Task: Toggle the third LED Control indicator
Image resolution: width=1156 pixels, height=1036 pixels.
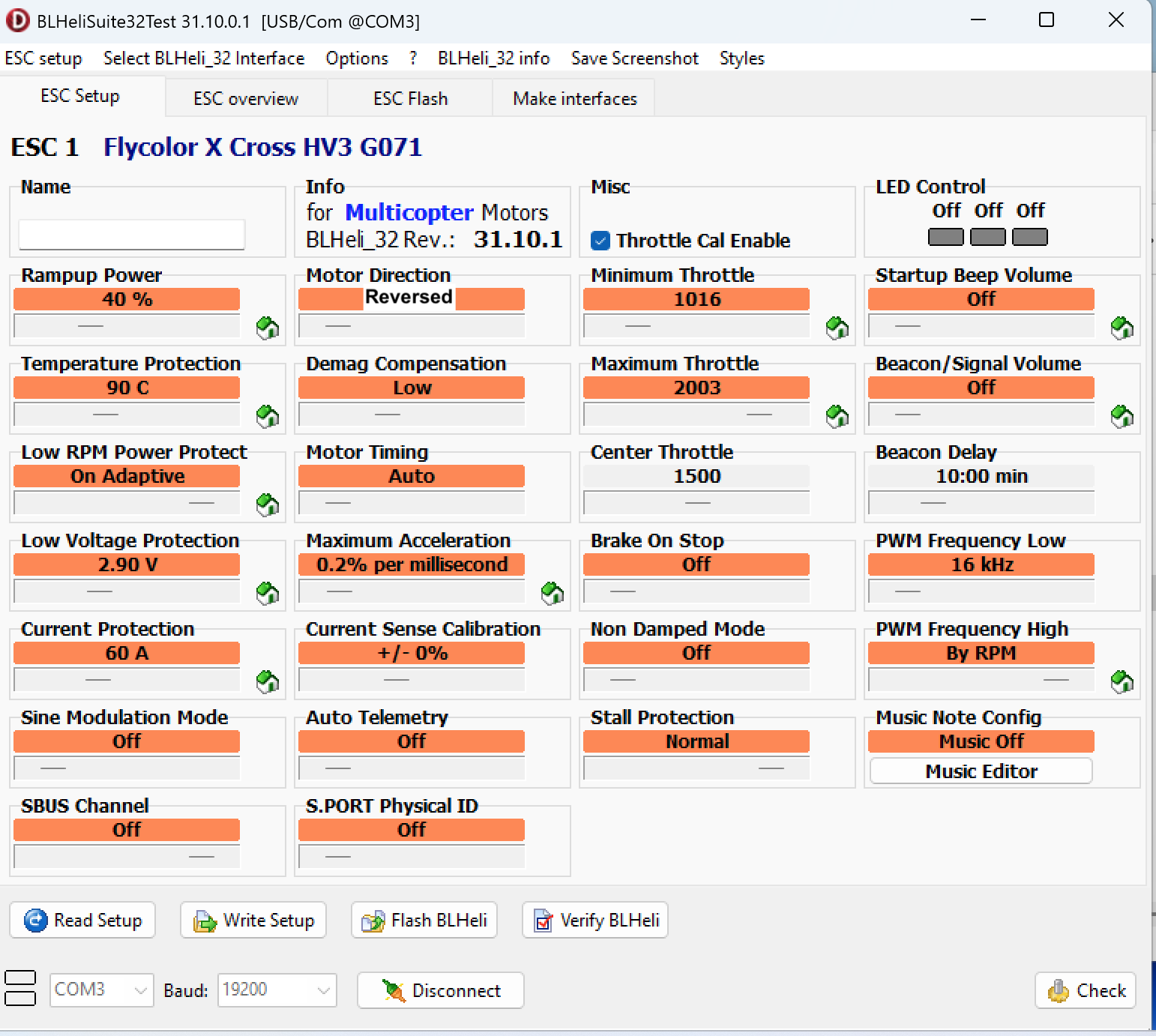Action: [1029, 238]
